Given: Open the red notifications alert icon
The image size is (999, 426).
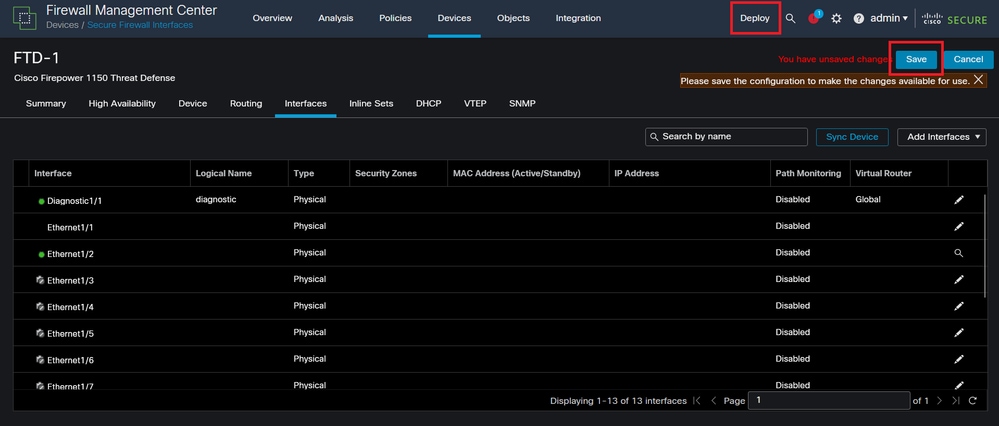Looking at the screenshot, I should tap(814, 18).
